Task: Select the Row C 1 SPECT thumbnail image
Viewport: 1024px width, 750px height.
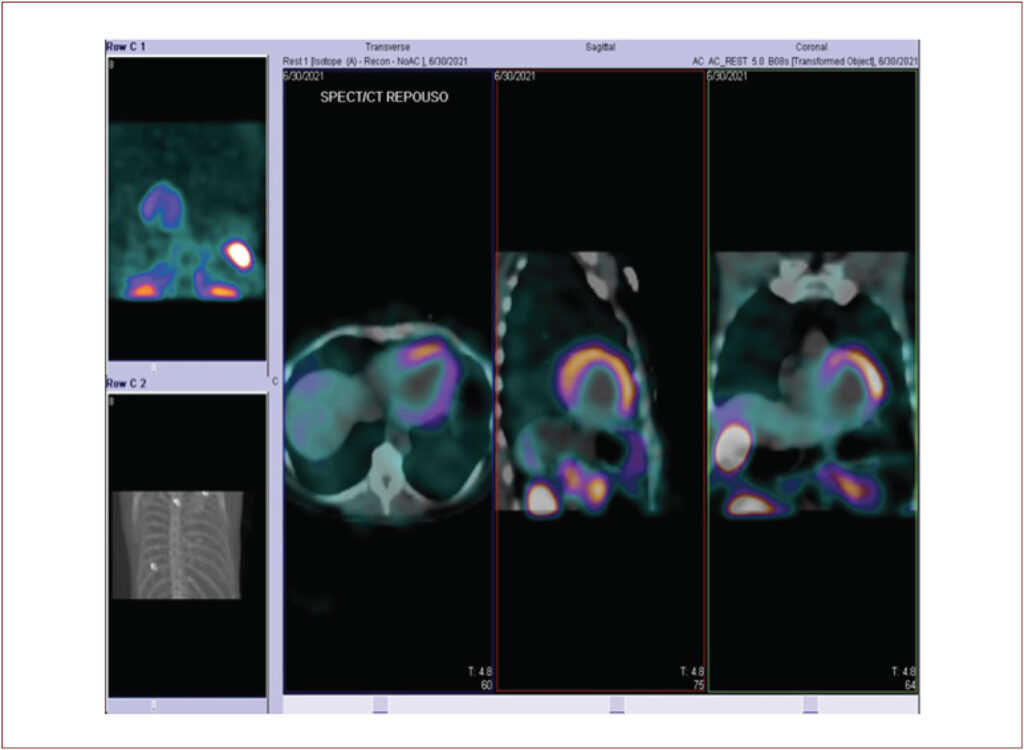Action: pyautogui.click(x=187, y=209)
